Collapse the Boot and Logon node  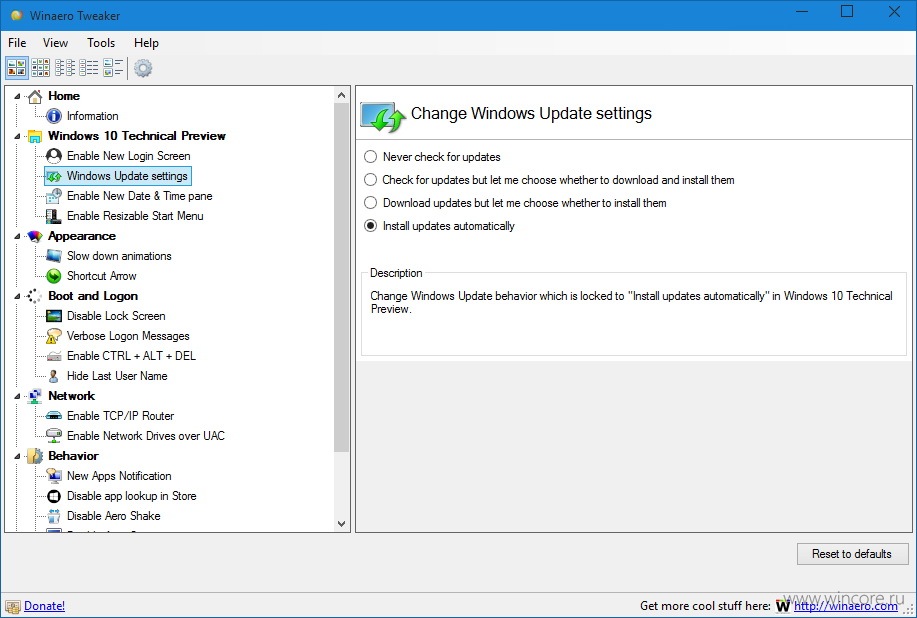click(17, 296)
